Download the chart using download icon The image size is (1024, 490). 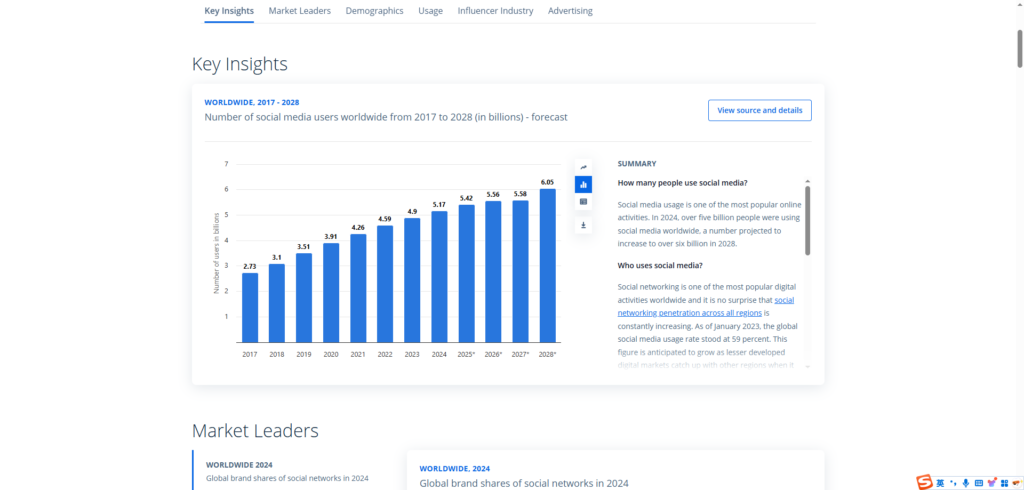583,225
